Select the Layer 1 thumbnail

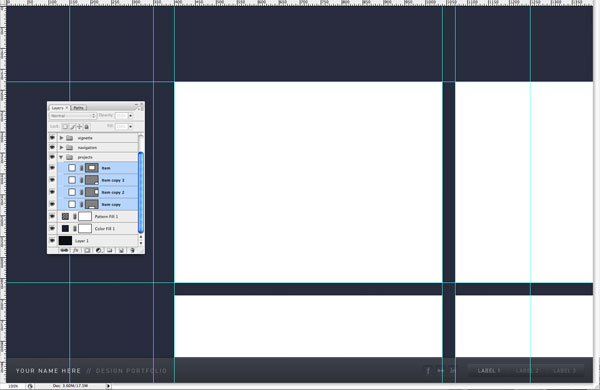pyautogui.click(x=65, y=241)
